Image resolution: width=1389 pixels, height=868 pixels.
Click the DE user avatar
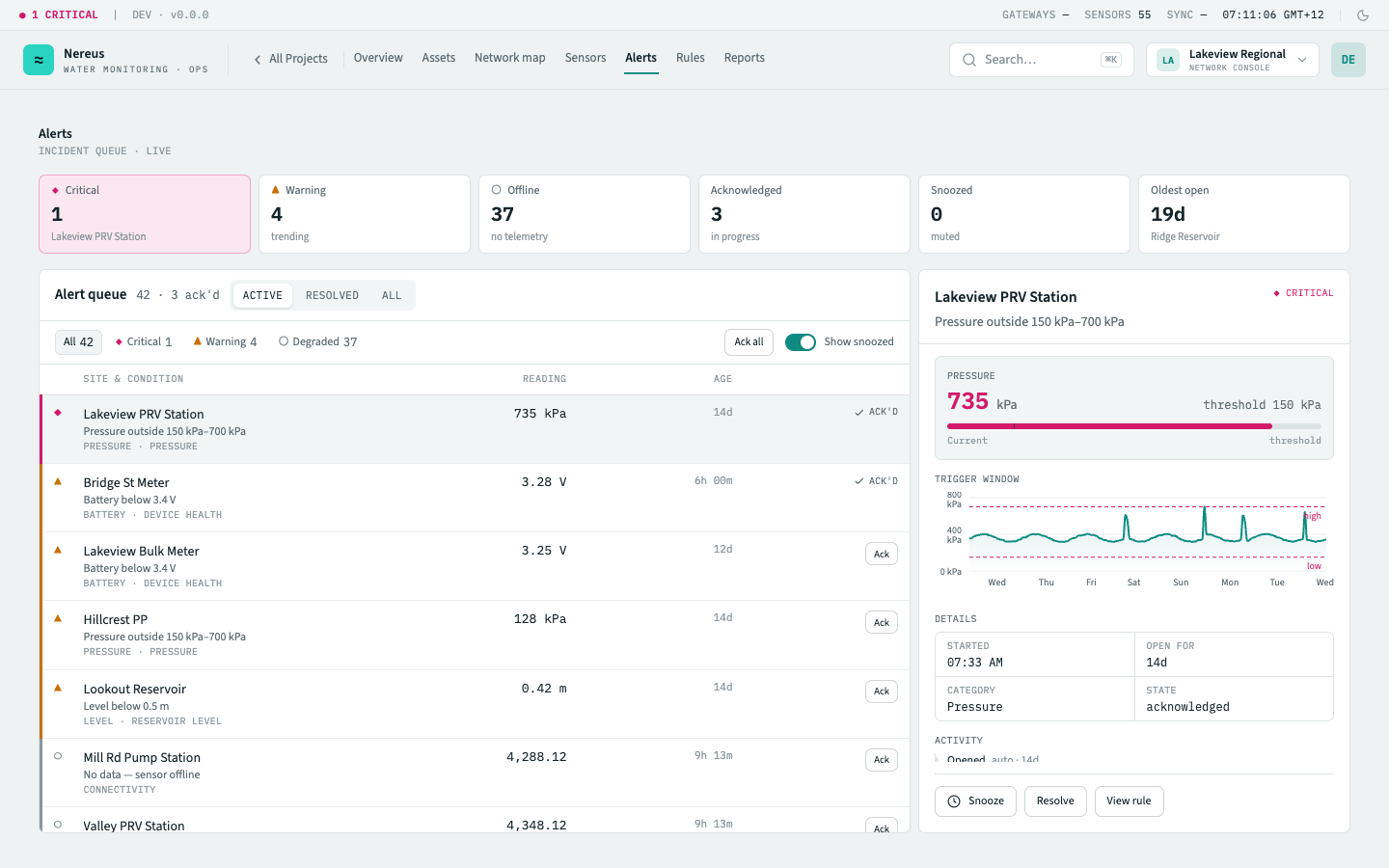(1348, 60)
